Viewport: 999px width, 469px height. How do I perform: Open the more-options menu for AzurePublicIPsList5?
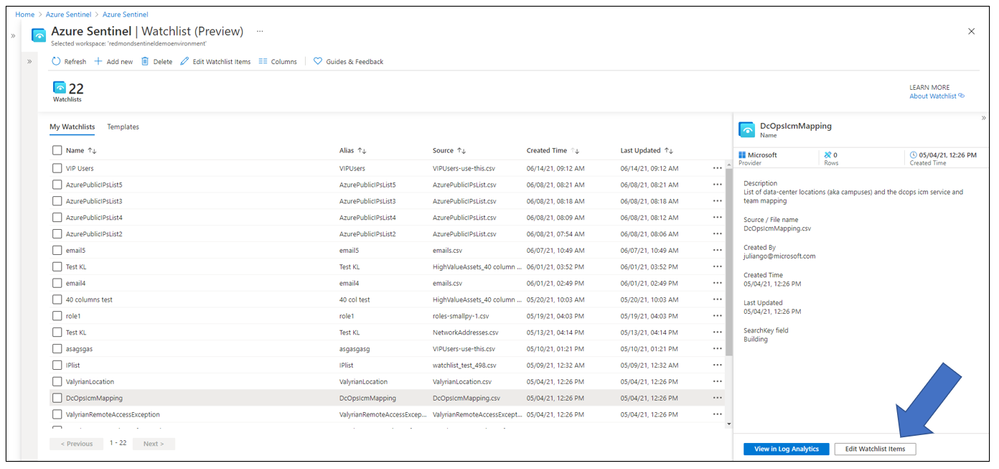click(718, 185)
